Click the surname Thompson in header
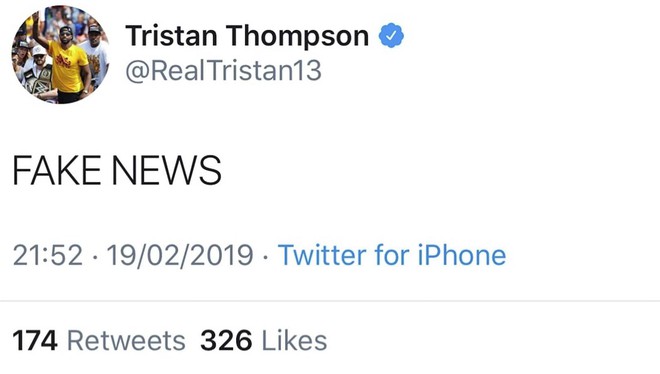The height and width of the screenshot is (374, 660). pos(297,37)
